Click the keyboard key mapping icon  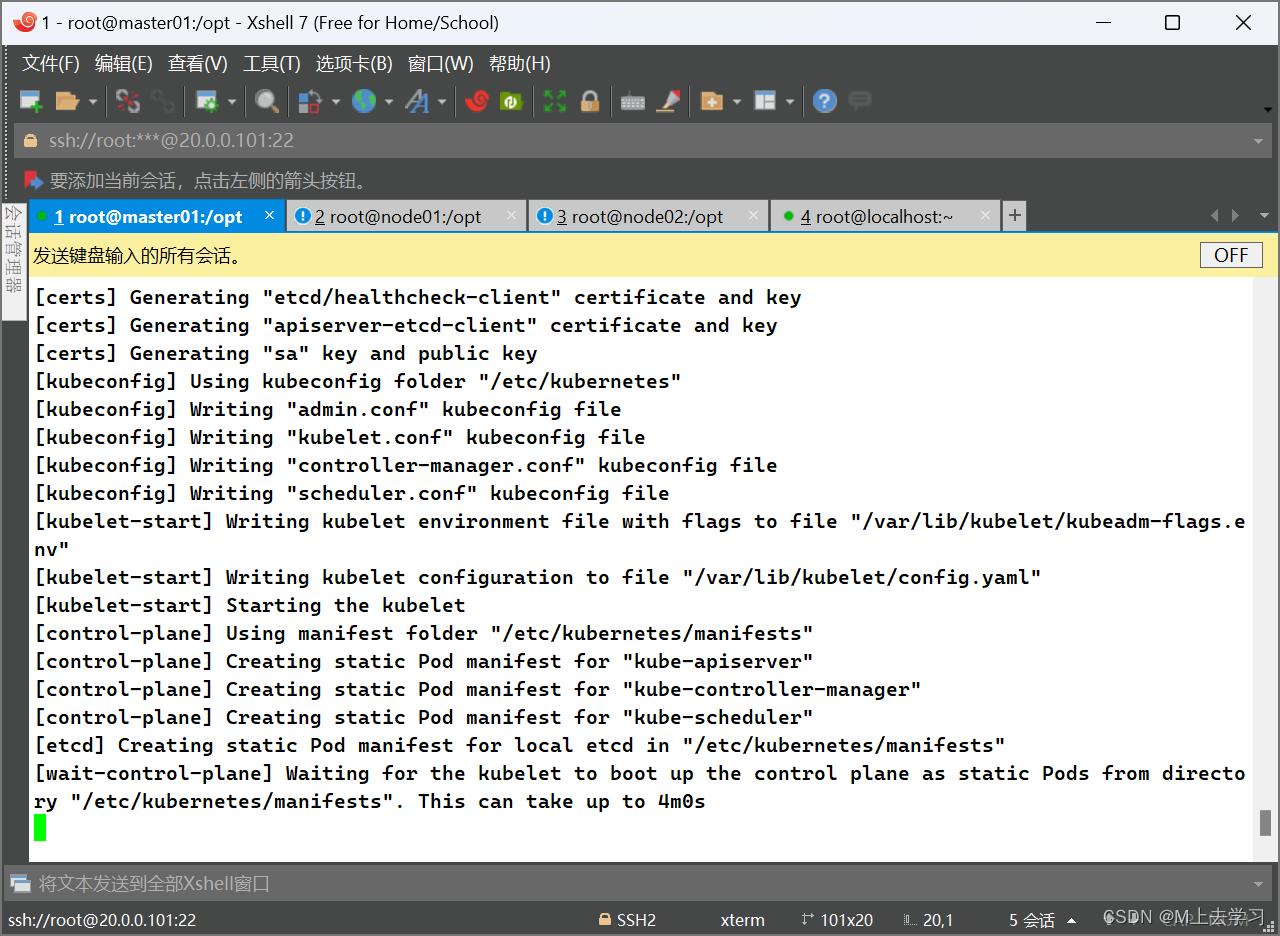pyautogui.click(x=633, y=101)
